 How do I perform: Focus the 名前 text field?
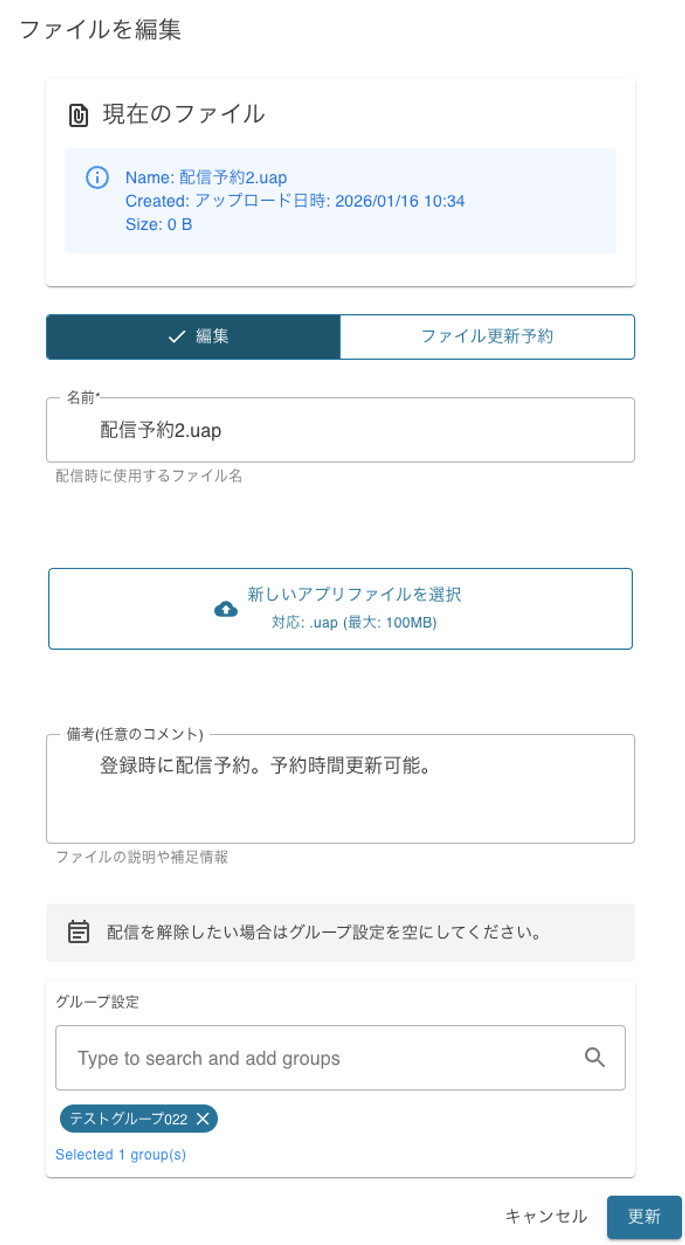(x=340, y=430)
